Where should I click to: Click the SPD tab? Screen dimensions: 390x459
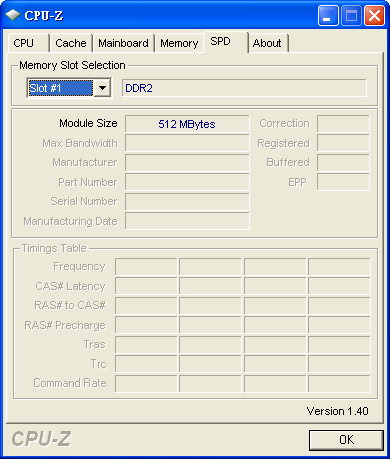tap(226, 42)
